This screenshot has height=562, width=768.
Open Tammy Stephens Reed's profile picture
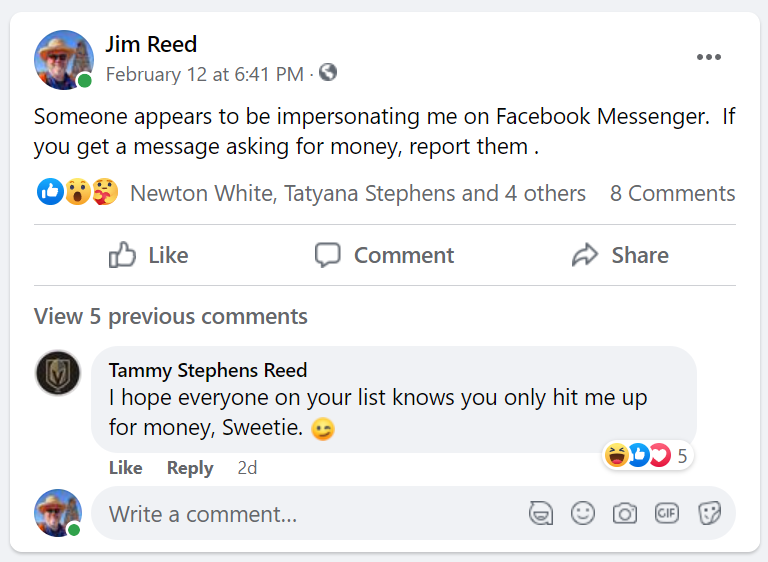point(58,373)
